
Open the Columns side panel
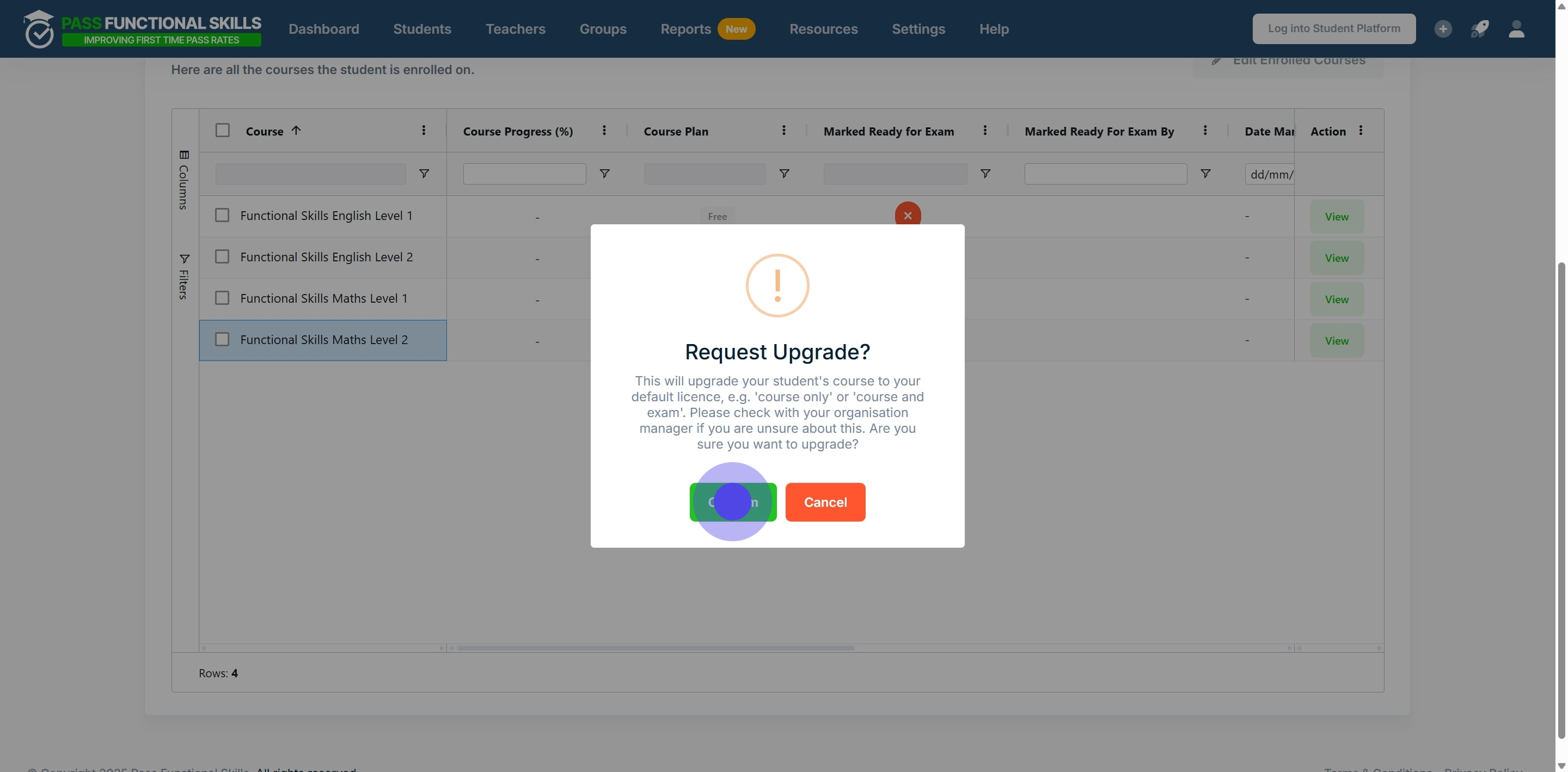pyautogui.click(x=184, y=180)
